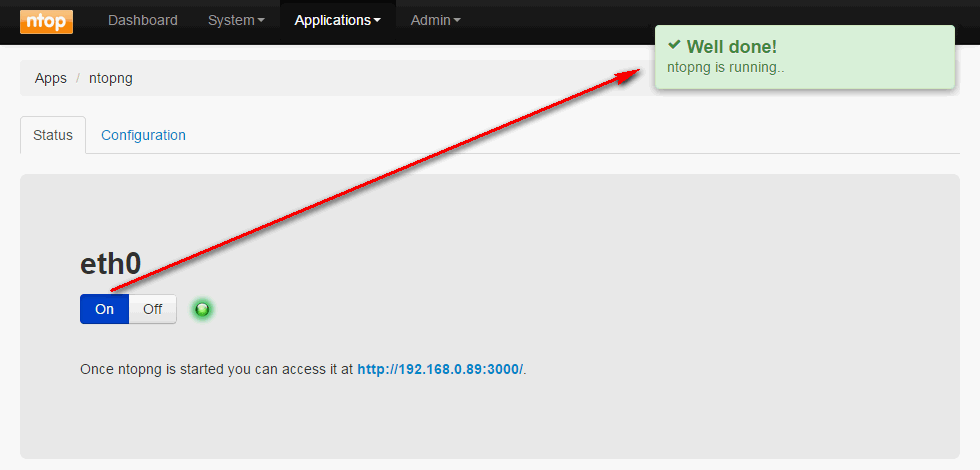Open the http://192.168.0.89:3000/ link
The width and height of the screenshot is (980, 470).
[x=440, y=369]
